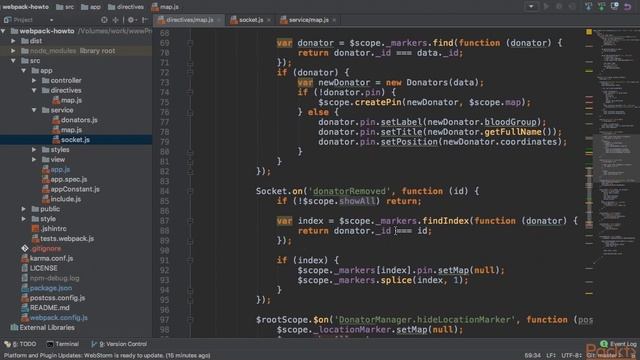Click the Run play icon
Screen dimensions: 640x360
(x=546, y=7)
